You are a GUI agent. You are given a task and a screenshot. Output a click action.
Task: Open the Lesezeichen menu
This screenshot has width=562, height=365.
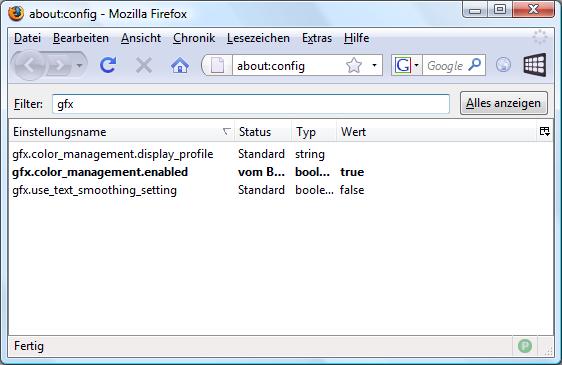(x=258, y=38)
